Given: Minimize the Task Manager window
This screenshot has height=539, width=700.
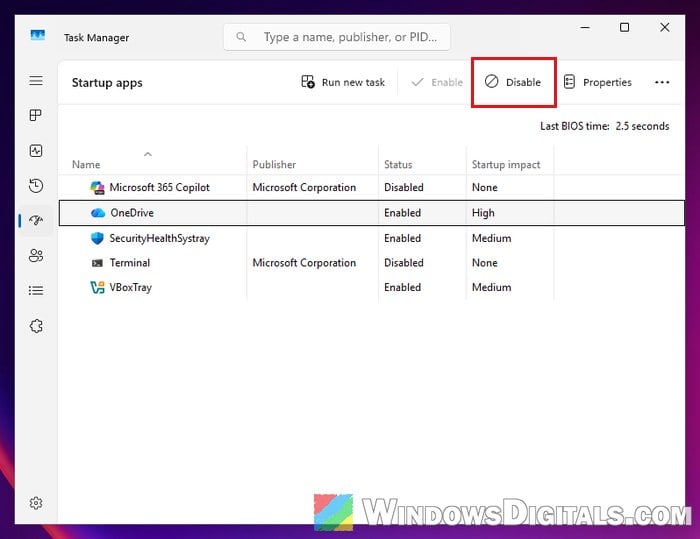Looking at the screenshot, I should [585, 28].
